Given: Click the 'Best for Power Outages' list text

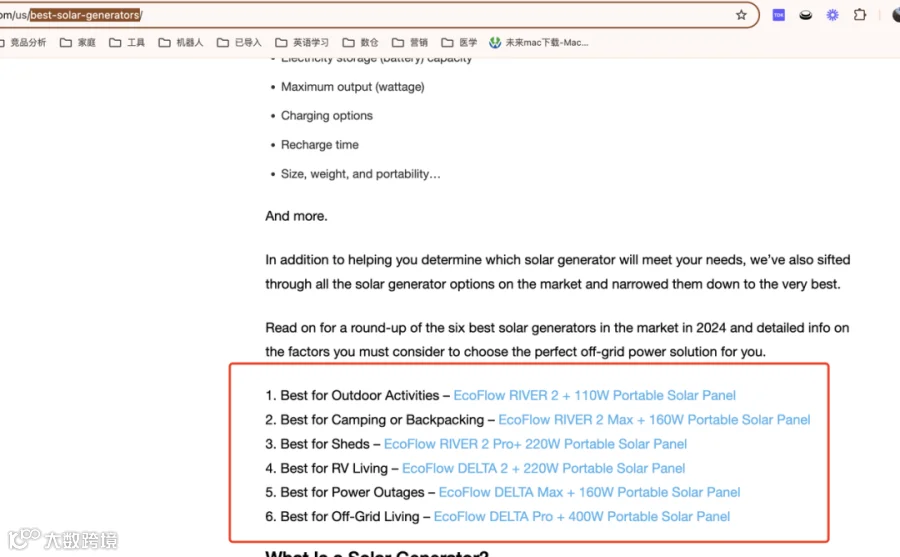Looking at the screenshot, I should [x=352, y=493].
